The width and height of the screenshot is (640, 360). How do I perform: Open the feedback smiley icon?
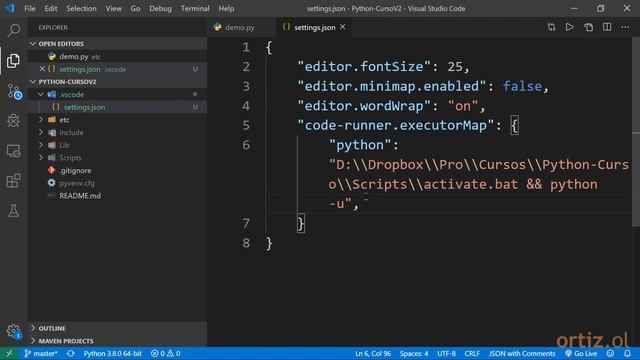(x=610, y=353)
